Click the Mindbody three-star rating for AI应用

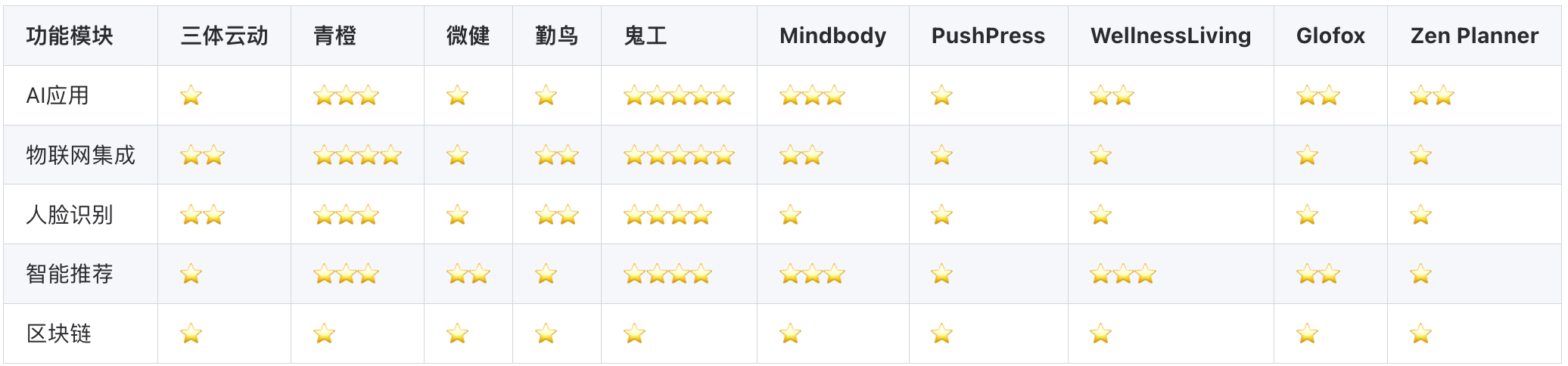(x=812, y=96)
